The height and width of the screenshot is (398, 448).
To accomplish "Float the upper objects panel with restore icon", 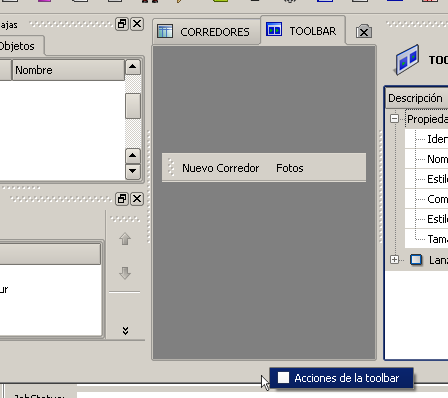I will pyautogui.click(x=122, y=24).
